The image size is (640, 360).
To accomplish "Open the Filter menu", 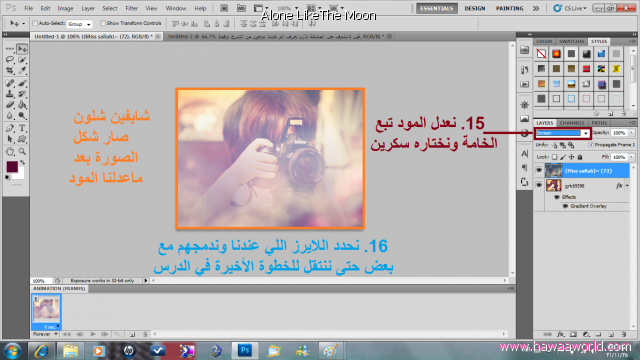I will 131,8.
